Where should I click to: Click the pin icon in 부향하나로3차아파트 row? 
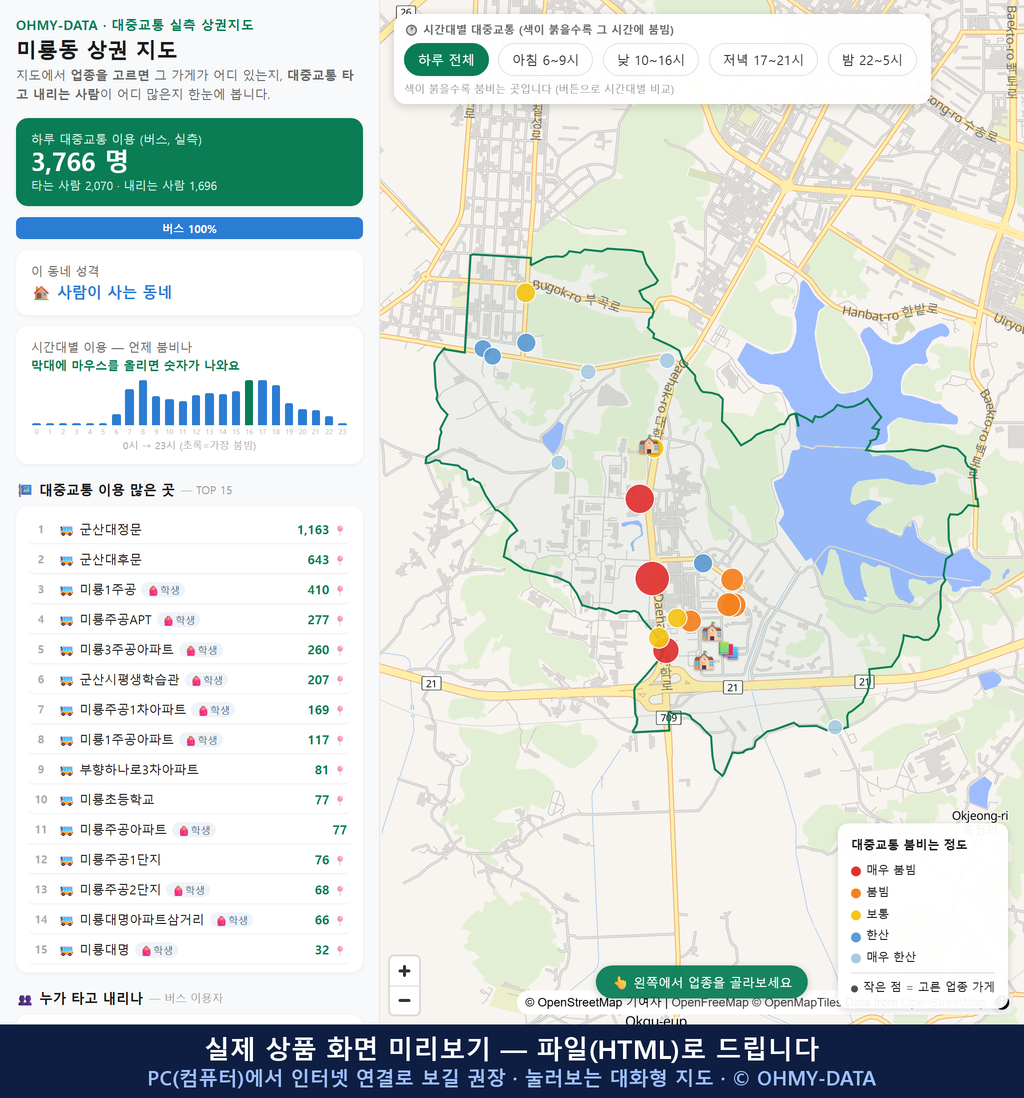[x=340, y=770]
